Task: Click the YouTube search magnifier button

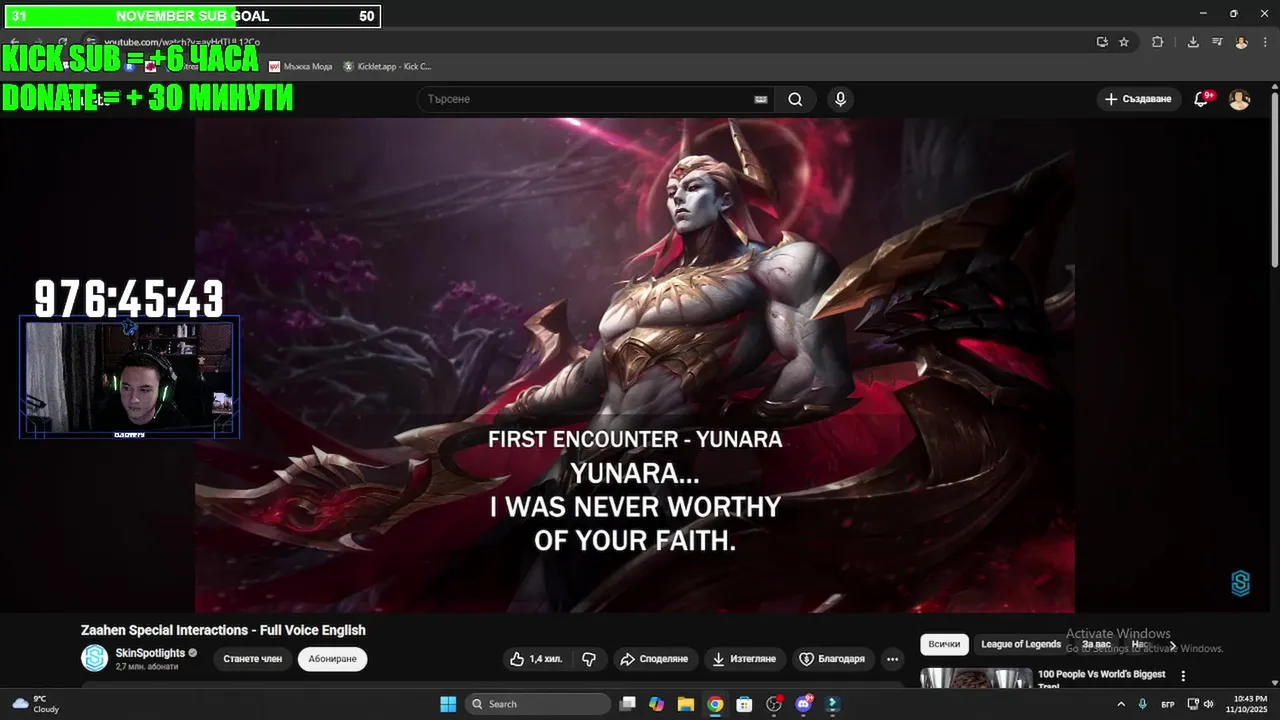Action: [795, 99]
